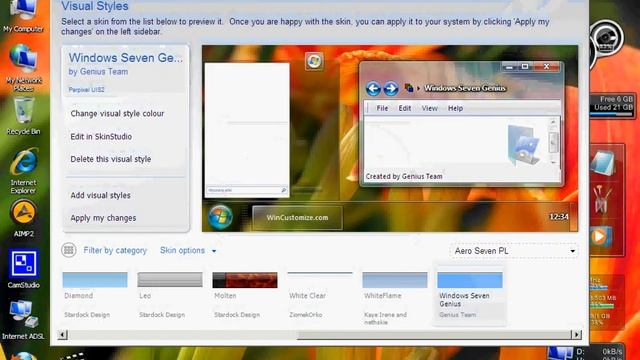The width and height of the screenshot is (640, 360).
Task: Click left arrow of skin list scrollbar
Action: coord(62,335)
